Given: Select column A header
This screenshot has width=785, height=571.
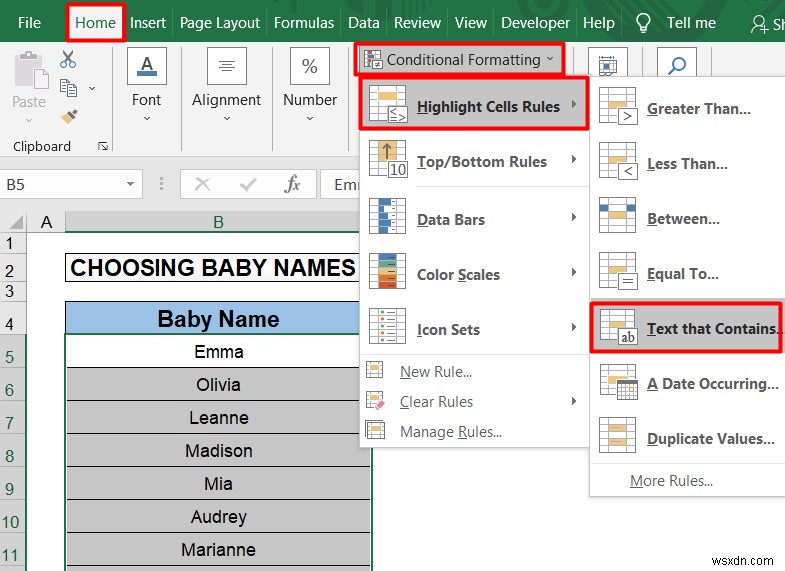Looking at the screenshot, I should pos(46,222).
